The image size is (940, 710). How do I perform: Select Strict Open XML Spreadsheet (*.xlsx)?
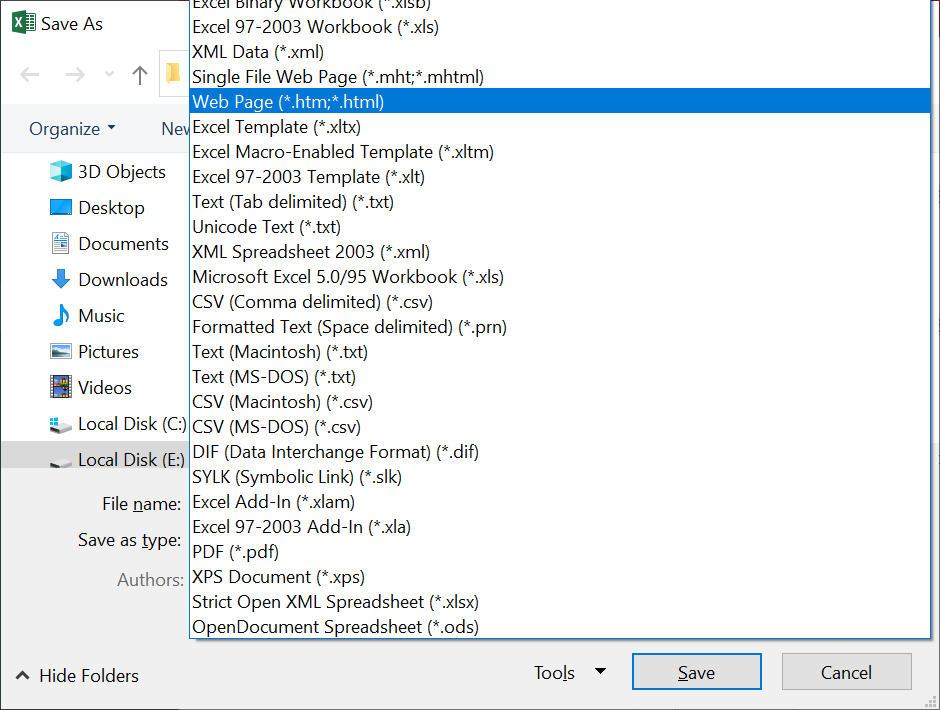pyautogui.click(x=560, y=601)
